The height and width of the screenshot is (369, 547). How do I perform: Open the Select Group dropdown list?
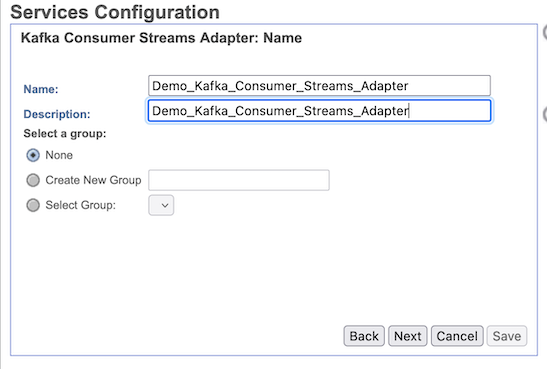pos(161,205)
